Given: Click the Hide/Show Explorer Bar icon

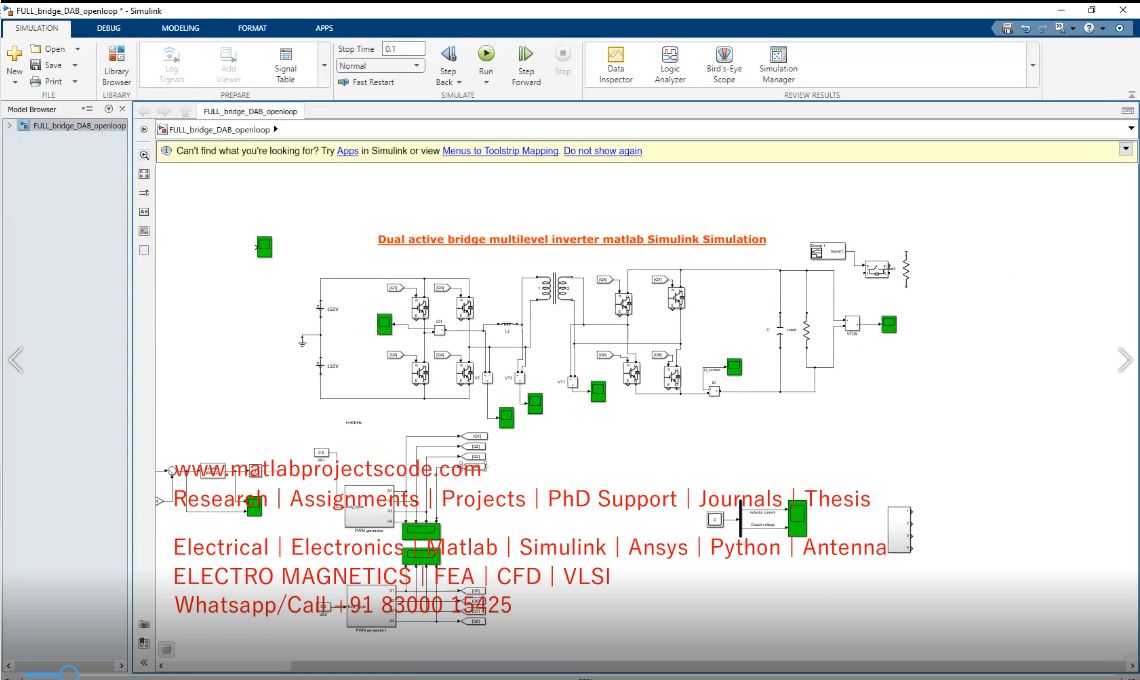Looking at the screenshot, I should 144,129.
